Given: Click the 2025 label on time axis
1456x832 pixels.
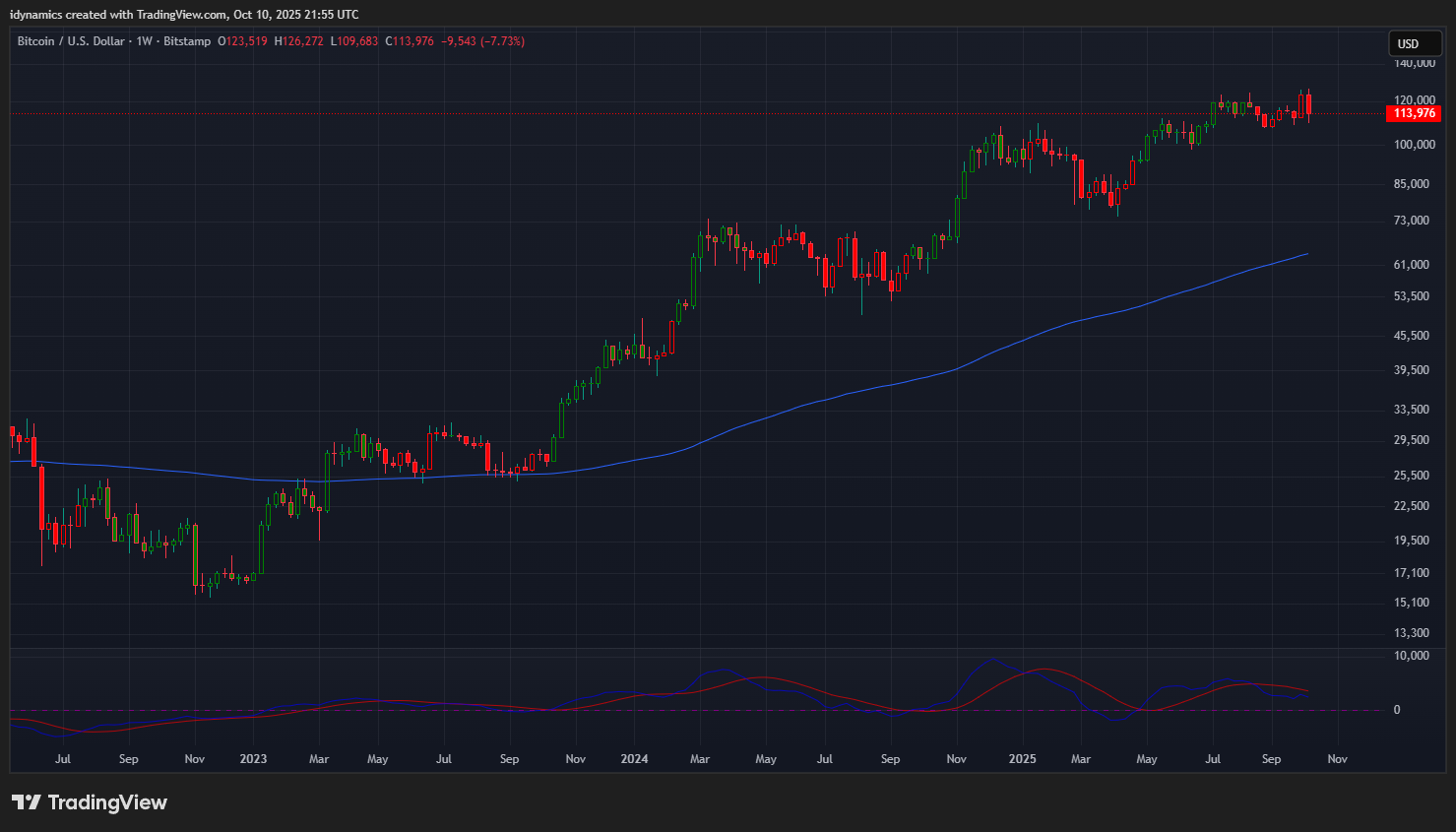Looking at the screenshot, I should click(1022, 759).
